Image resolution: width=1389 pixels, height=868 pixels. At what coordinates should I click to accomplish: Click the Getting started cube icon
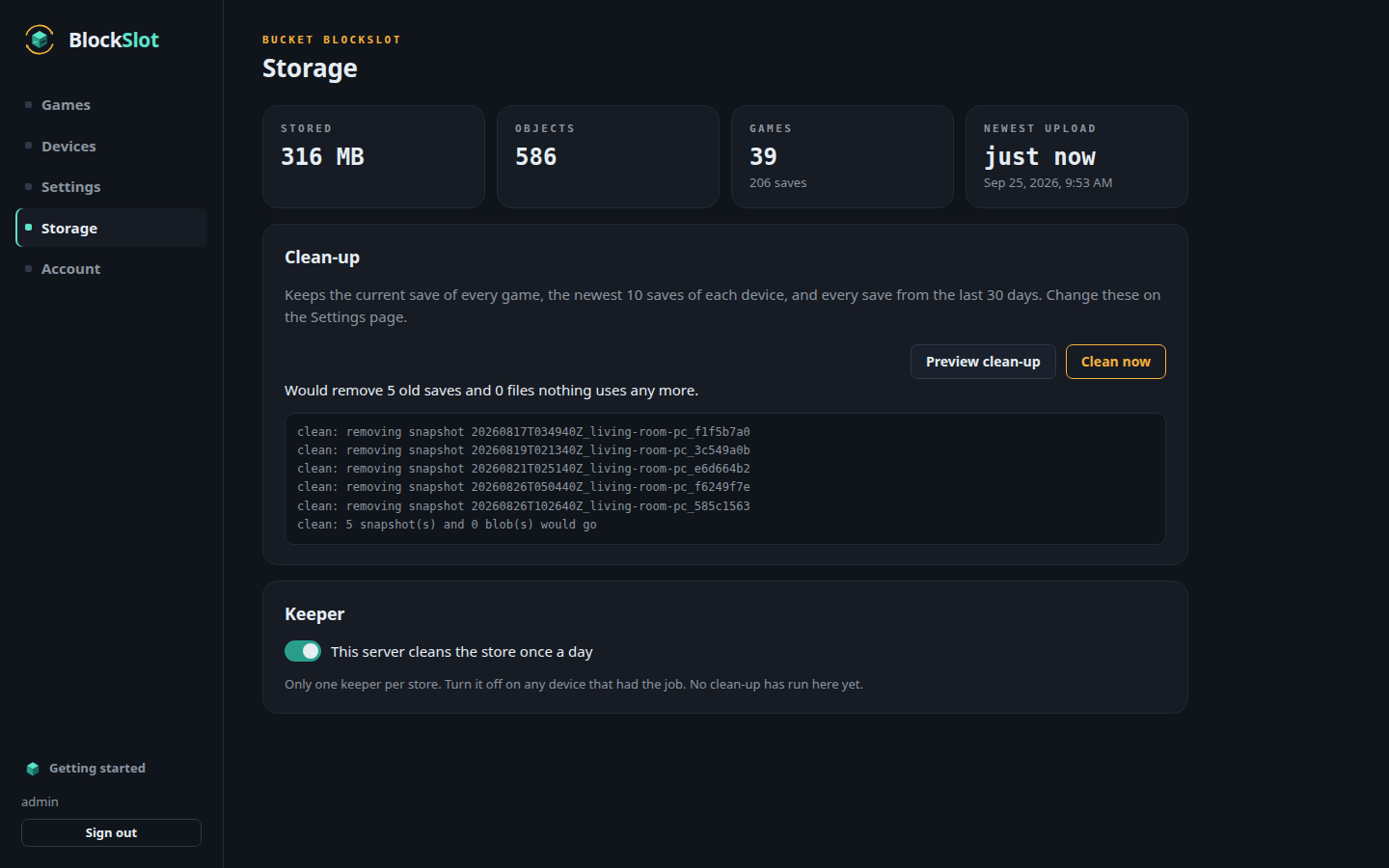[x=33, y=769]
